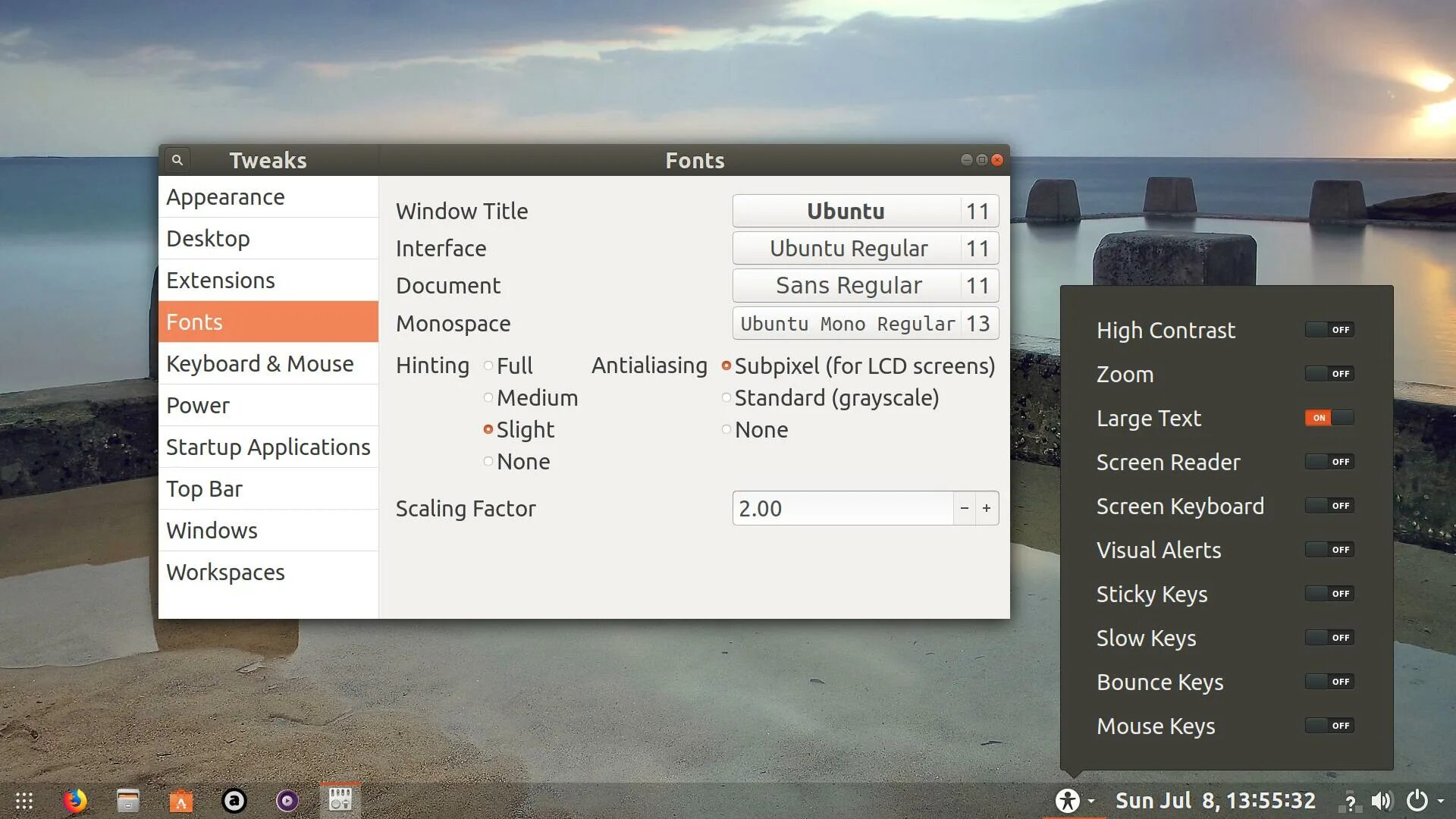Launch Ubuntu Software from the taskbar
The width and height of the screenshot is (1456, 819).
(x=180, y=801)
